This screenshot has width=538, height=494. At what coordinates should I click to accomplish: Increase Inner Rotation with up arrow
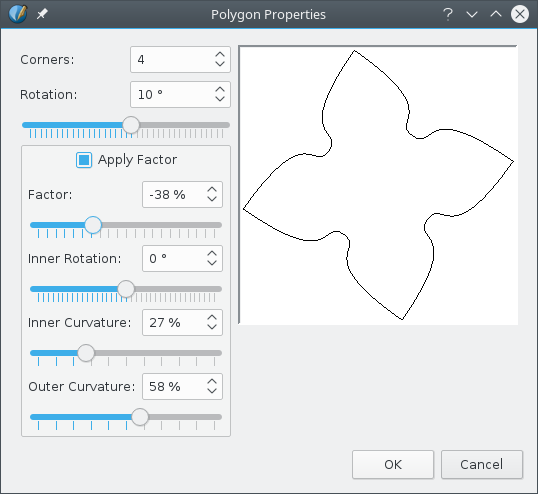[x=212, y=254]
